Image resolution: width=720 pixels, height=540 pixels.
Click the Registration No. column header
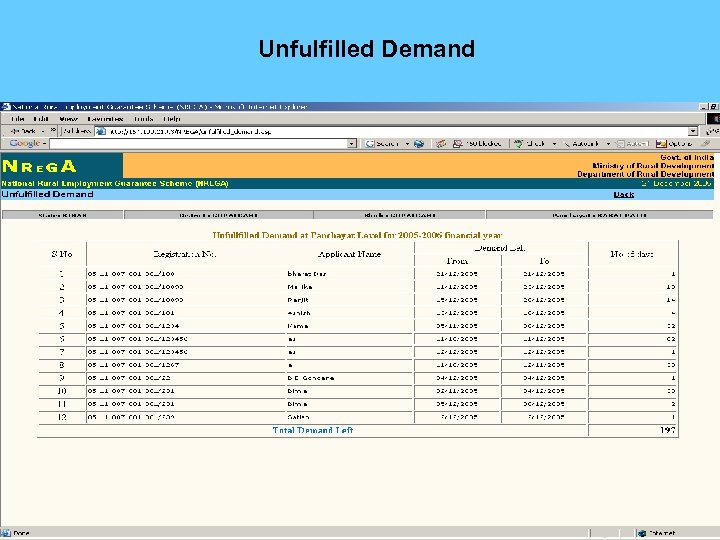coord(185,254)
